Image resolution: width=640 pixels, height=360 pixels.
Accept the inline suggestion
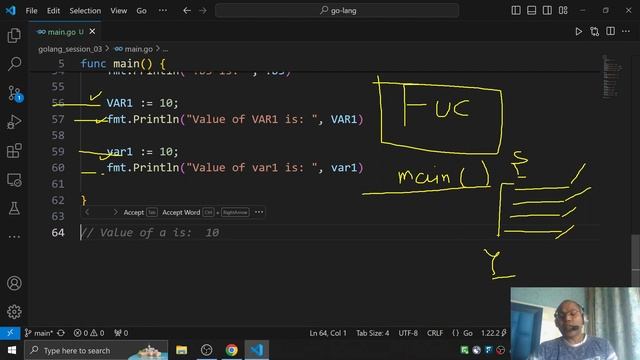[140, 212]
